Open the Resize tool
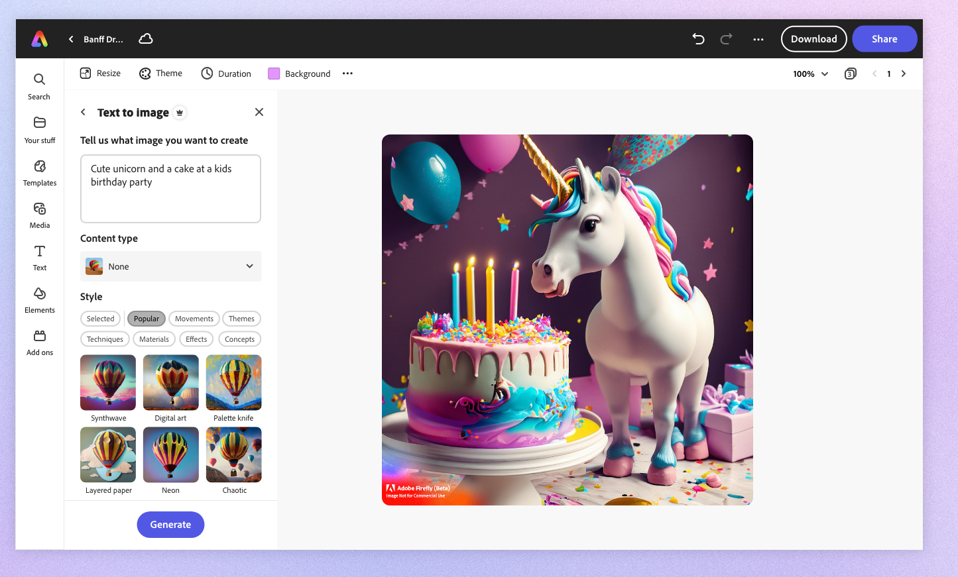 [x=100, y=73]
